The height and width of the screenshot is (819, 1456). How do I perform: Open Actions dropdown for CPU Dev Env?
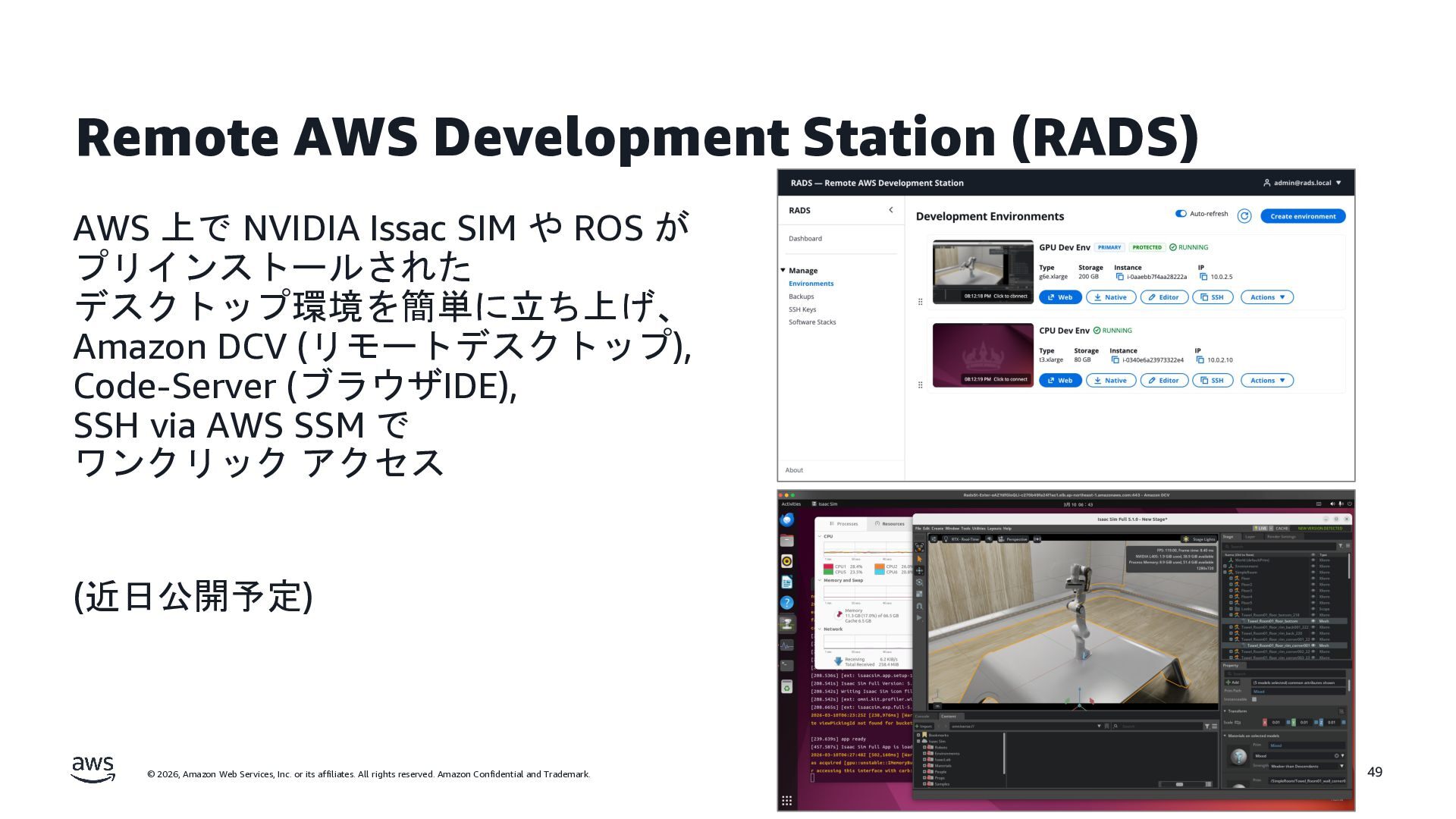pos(1266,381)
